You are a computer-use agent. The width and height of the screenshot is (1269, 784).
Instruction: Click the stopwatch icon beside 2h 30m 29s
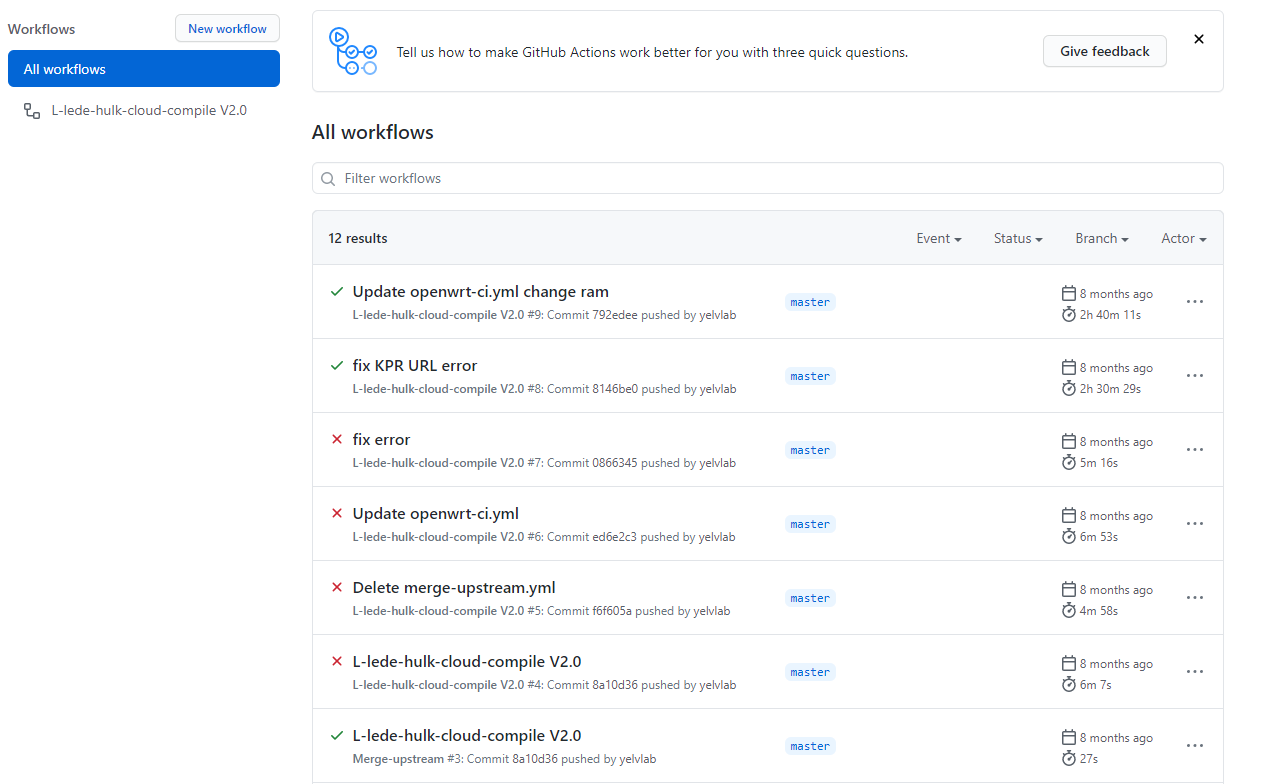[1069, 389]
